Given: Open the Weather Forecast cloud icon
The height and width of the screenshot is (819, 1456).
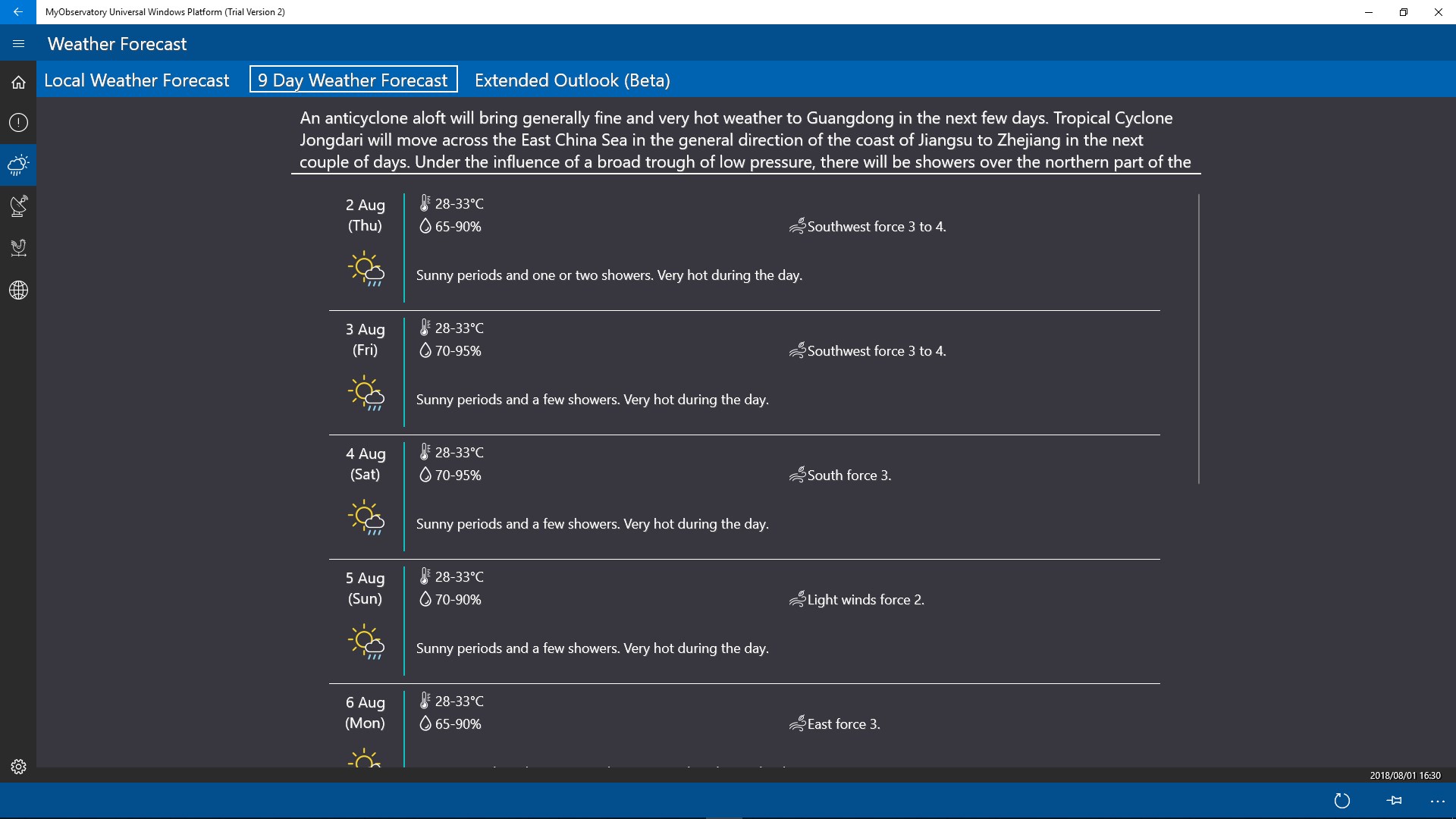Looking at the screenshot, I should (x=18, y=164).
